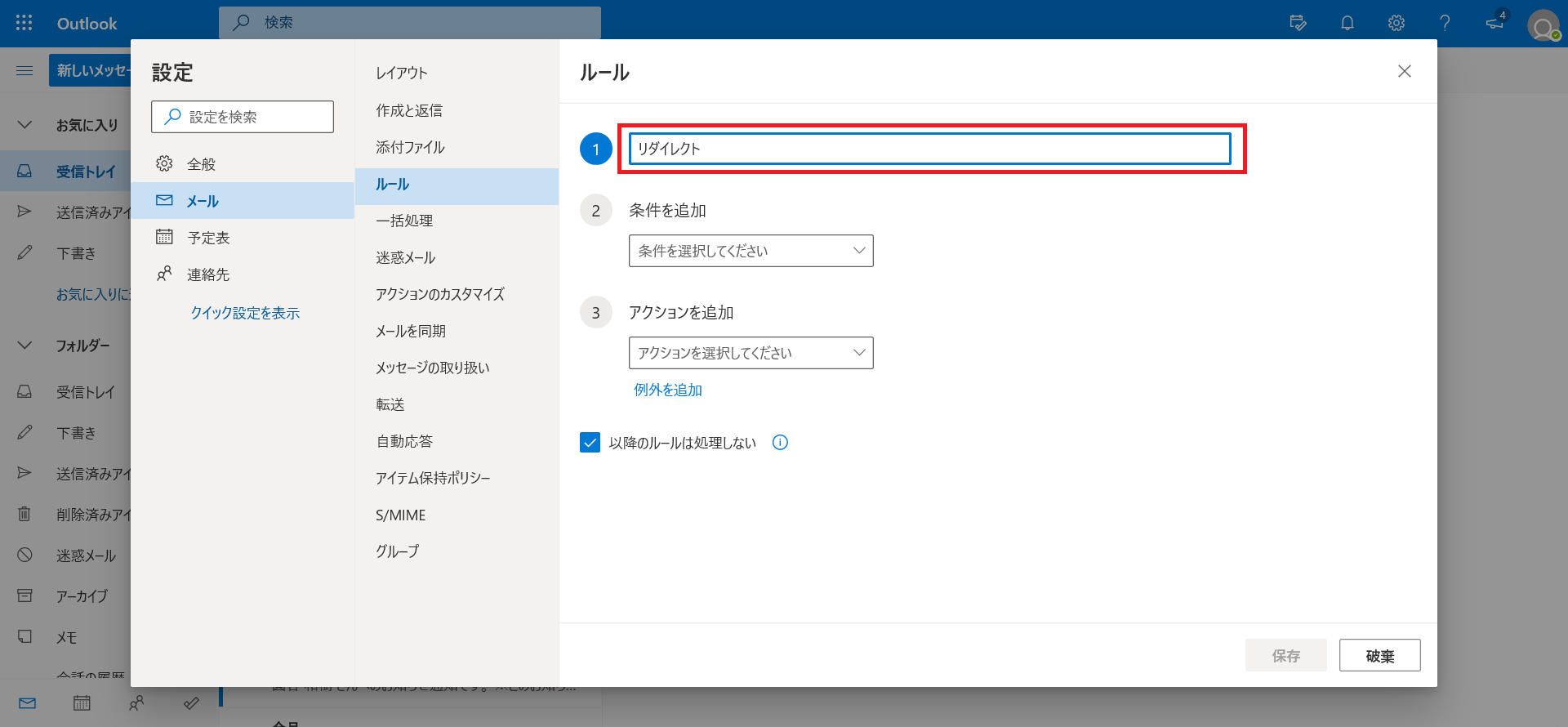The width and height of the screenshot is (1568, 727).
Task: Click the 設定を検索 search box
Action: pyautogui.click(x=243, y=117)
